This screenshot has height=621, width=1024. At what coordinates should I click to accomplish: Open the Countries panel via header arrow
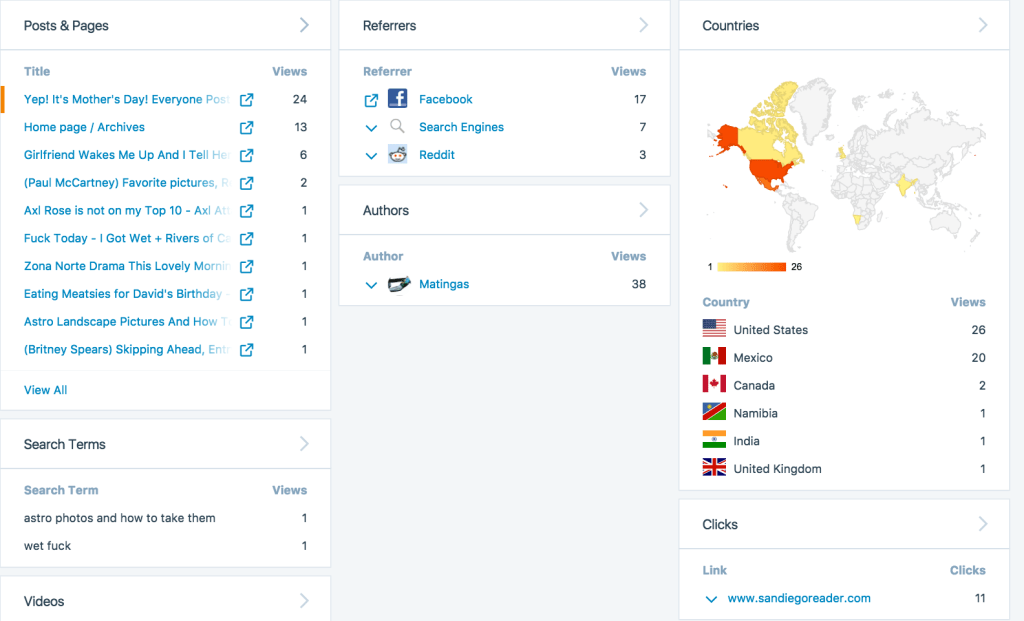click(982, 25)
